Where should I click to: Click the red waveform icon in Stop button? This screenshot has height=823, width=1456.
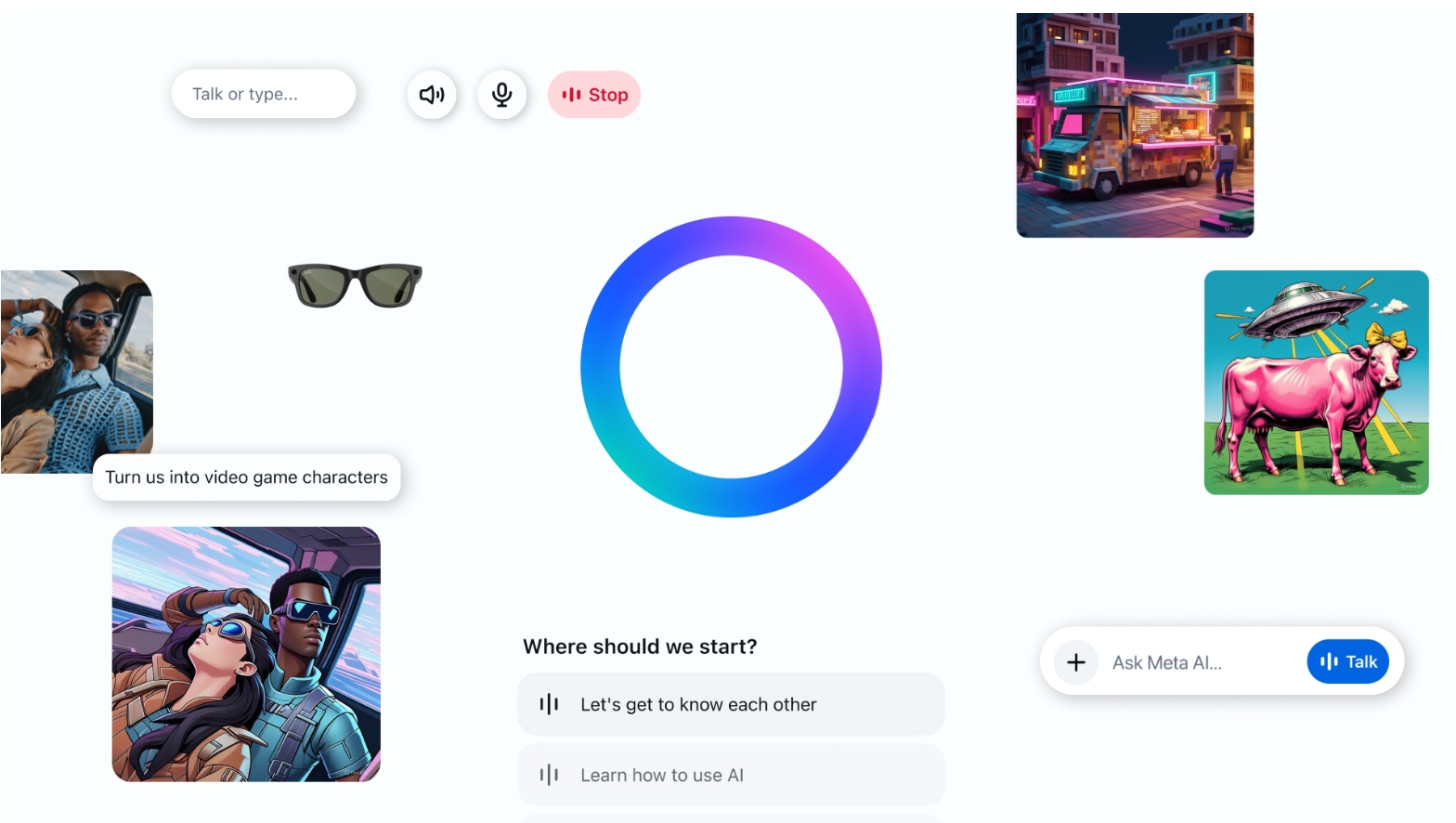click(571, 95)
